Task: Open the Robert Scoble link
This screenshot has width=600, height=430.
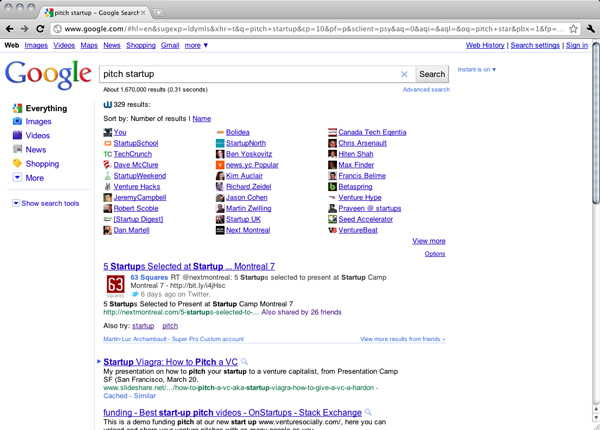Action: coord(136,208)
